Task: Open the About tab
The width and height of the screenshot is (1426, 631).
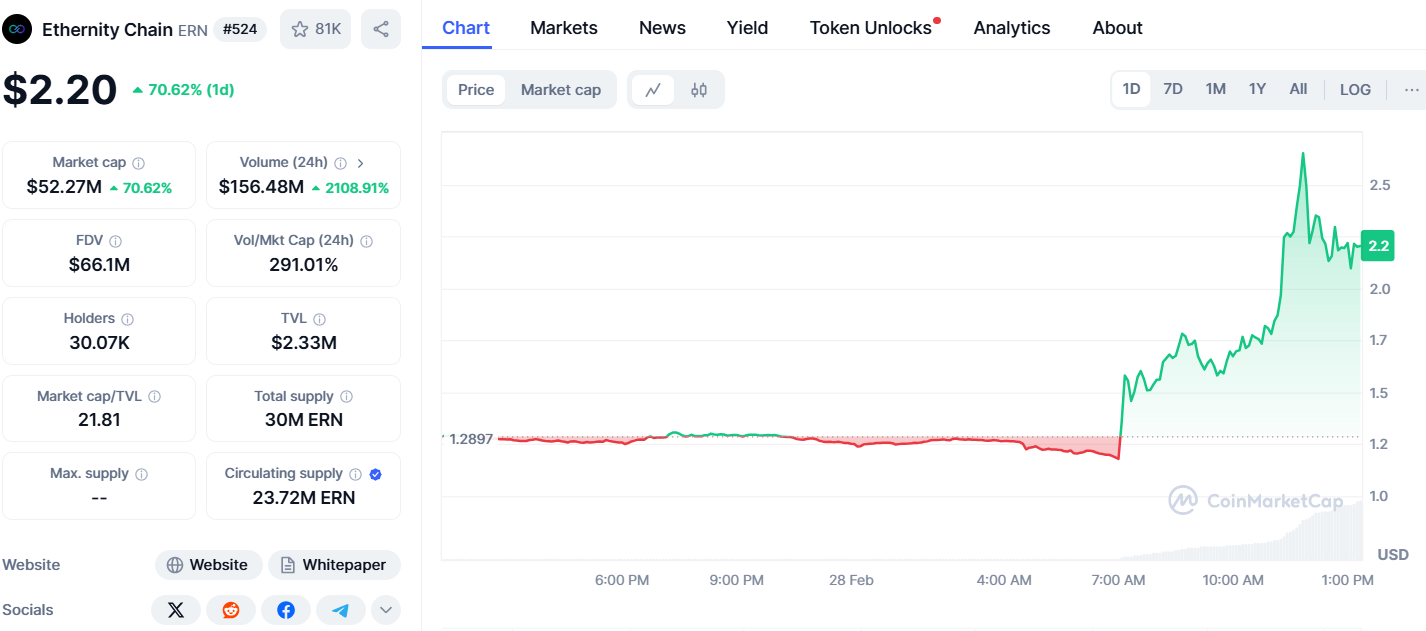Action: [1118, 28]
